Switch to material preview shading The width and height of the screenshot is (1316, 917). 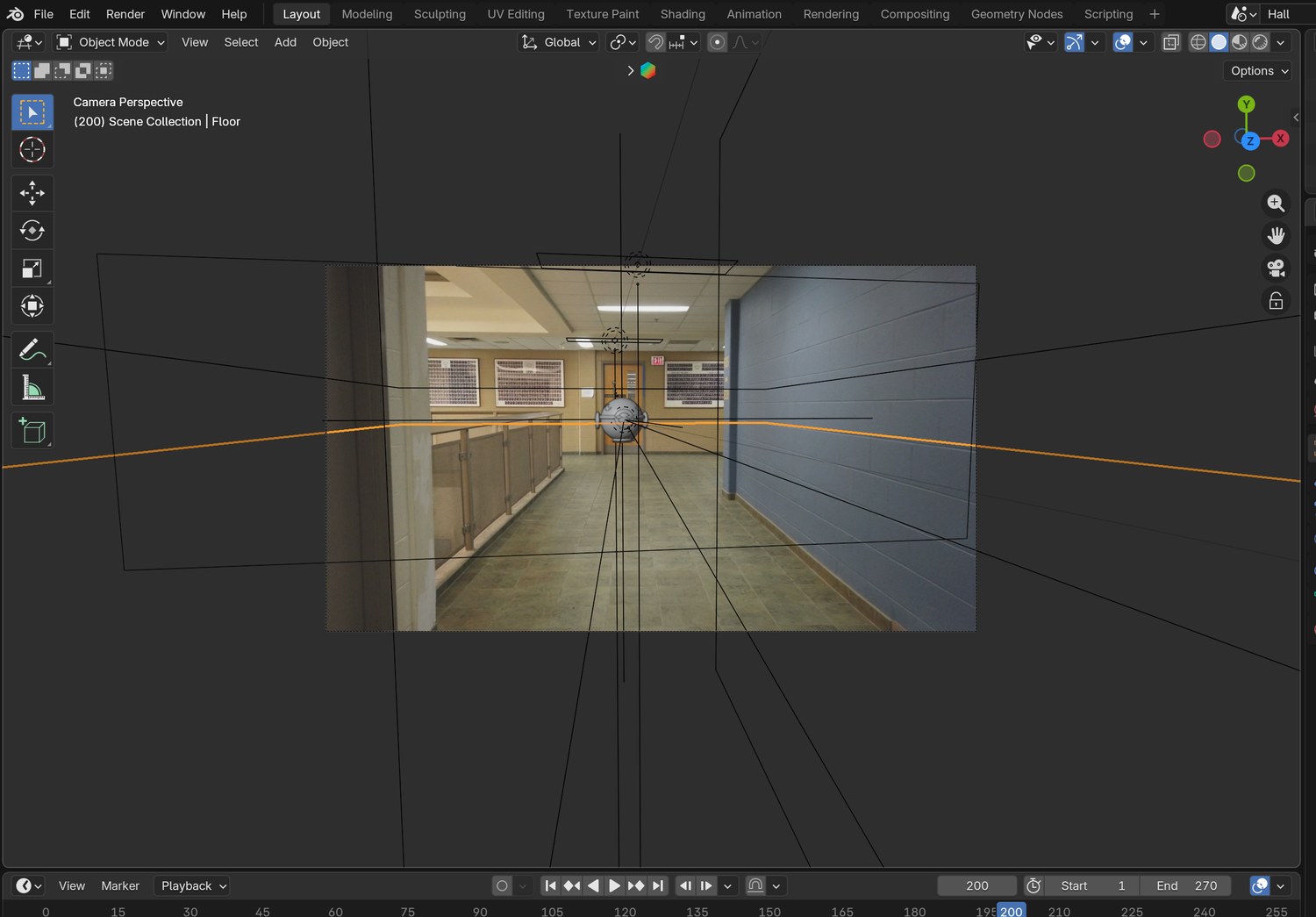[x=1240, y=42]
